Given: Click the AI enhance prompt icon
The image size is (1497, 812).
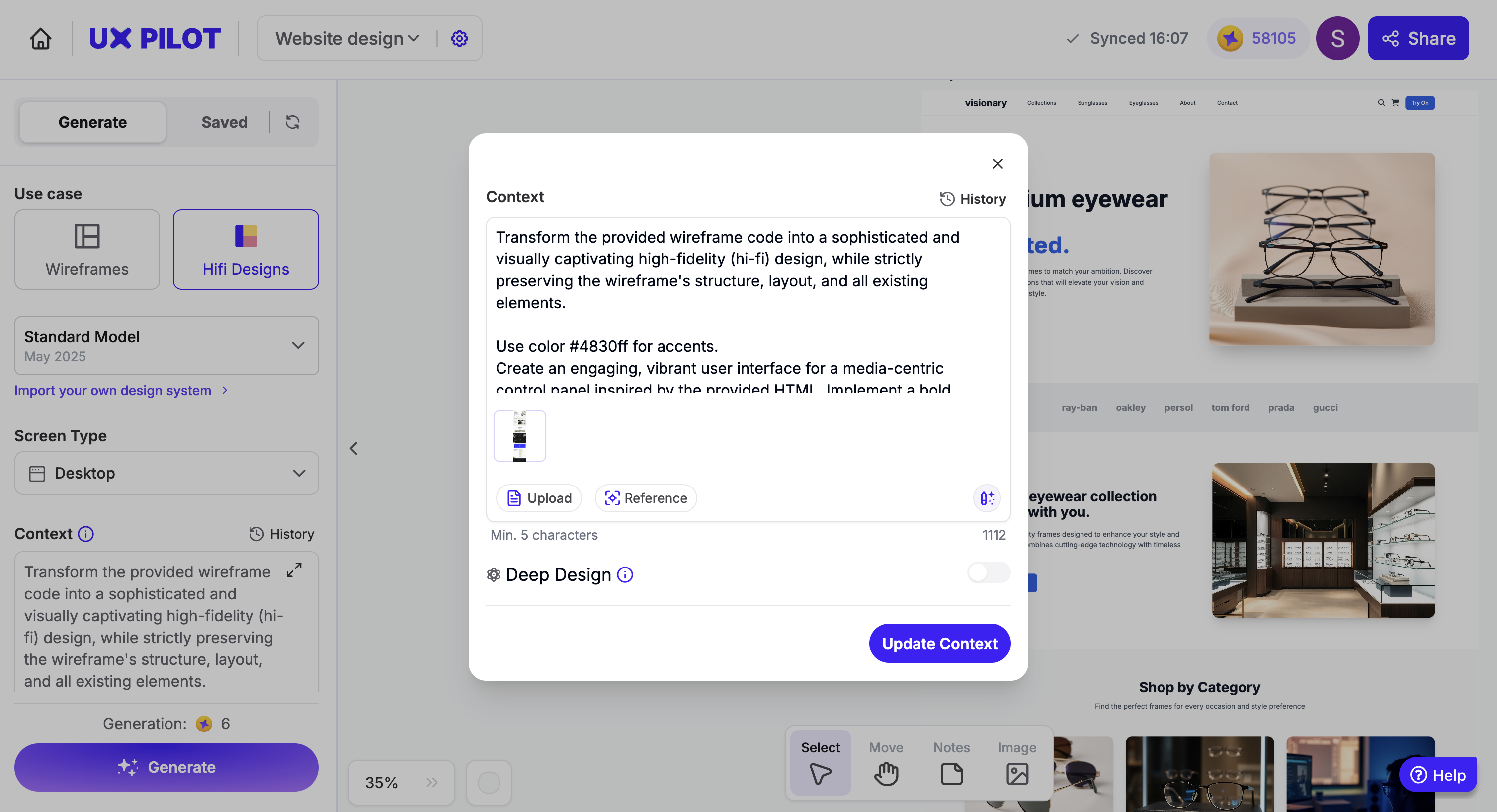Looking at the screenshot, I should pos(987,498).
